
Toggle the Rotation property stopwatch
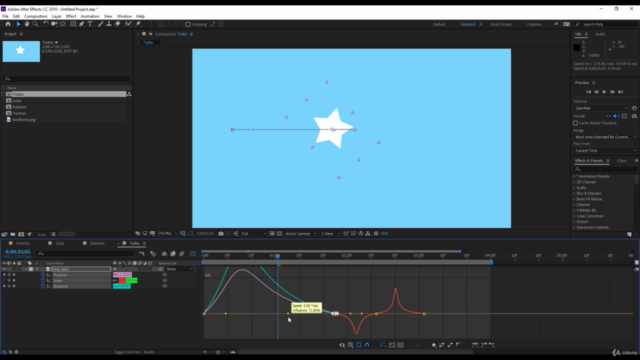point(42,286)
